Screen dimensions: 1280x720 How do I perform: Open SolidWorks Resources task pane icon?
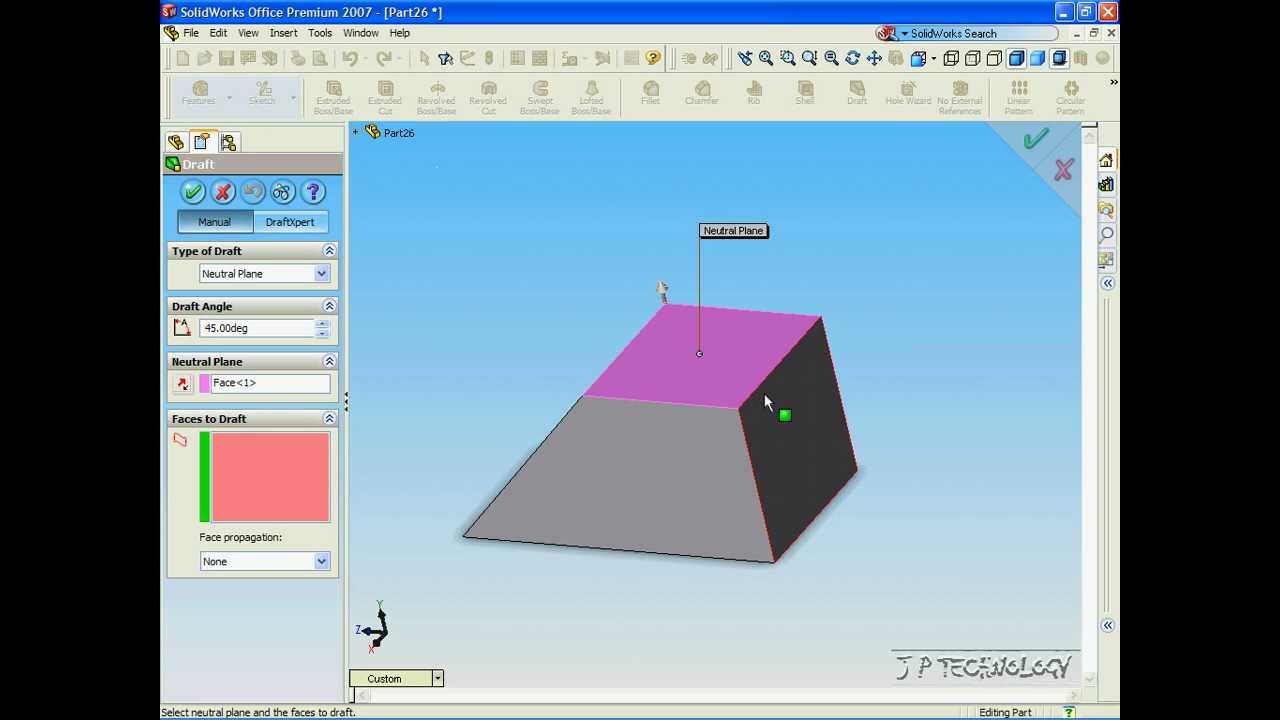[x=1107, y=161]
